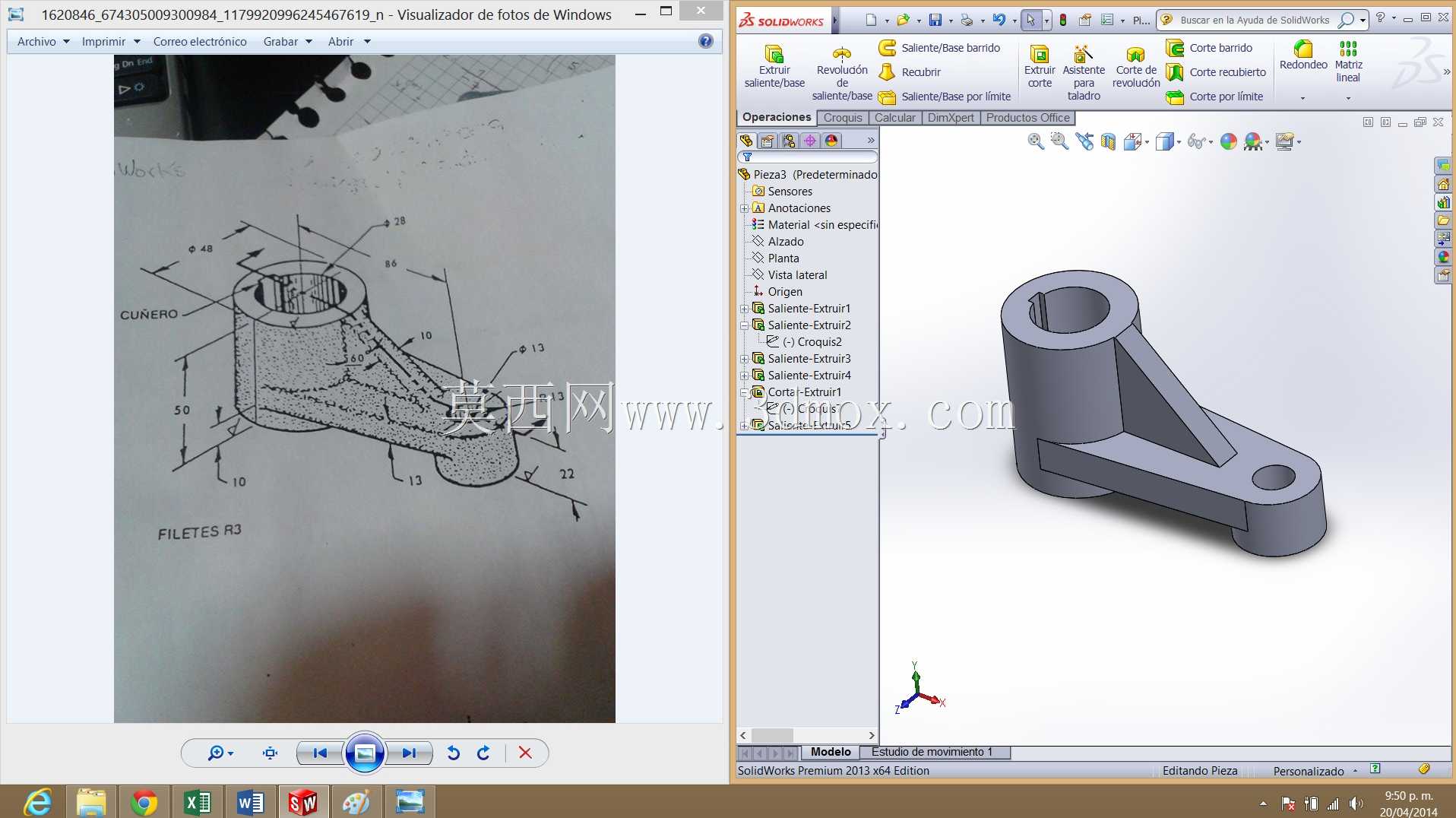Open PropertyManager tab icon
Image resolution: width=1456 pixels, height=818 pixels.
point(768,141)
